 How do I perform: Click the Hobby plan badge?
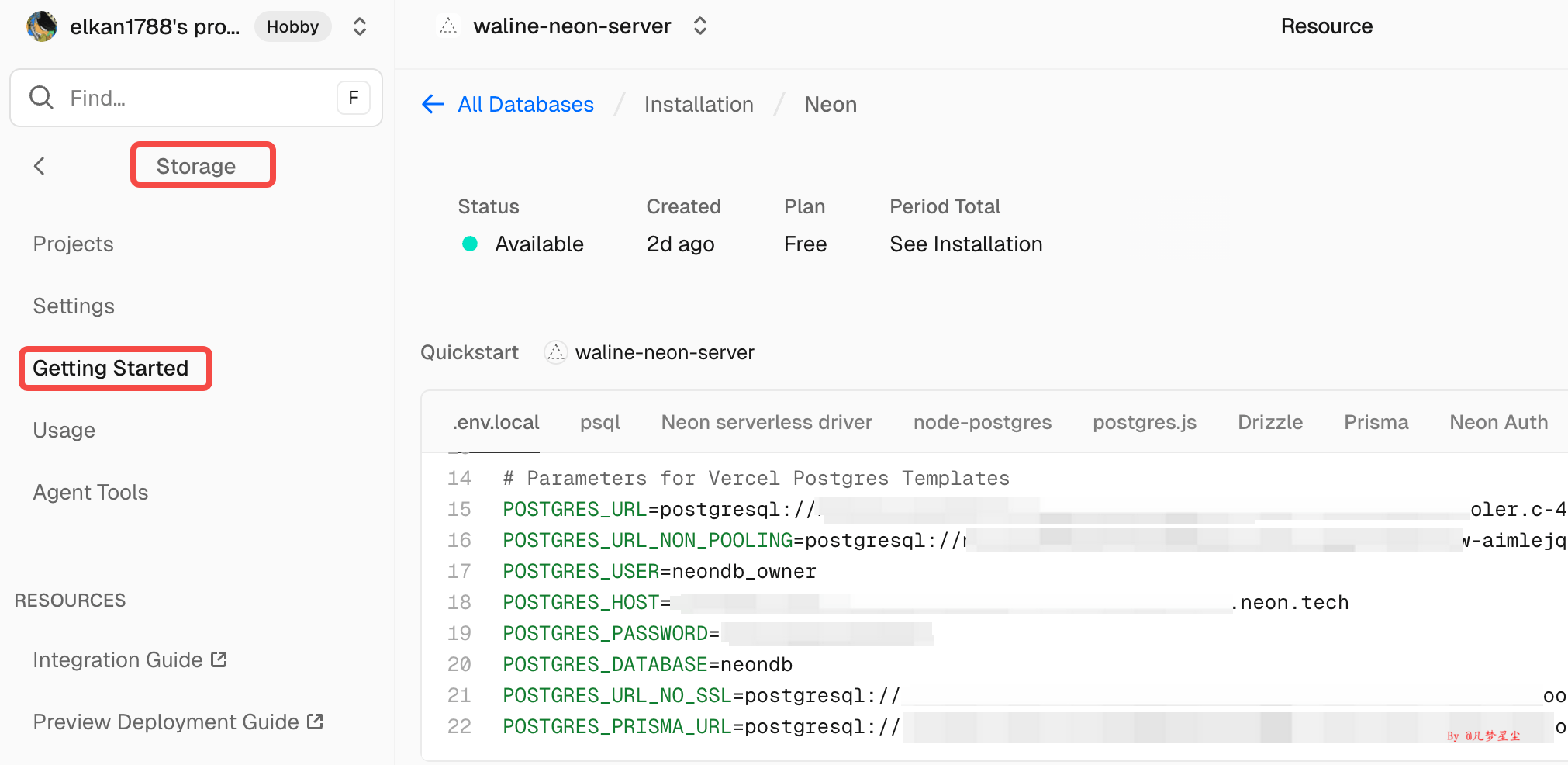pyautogui.click(x=292, y=26)
